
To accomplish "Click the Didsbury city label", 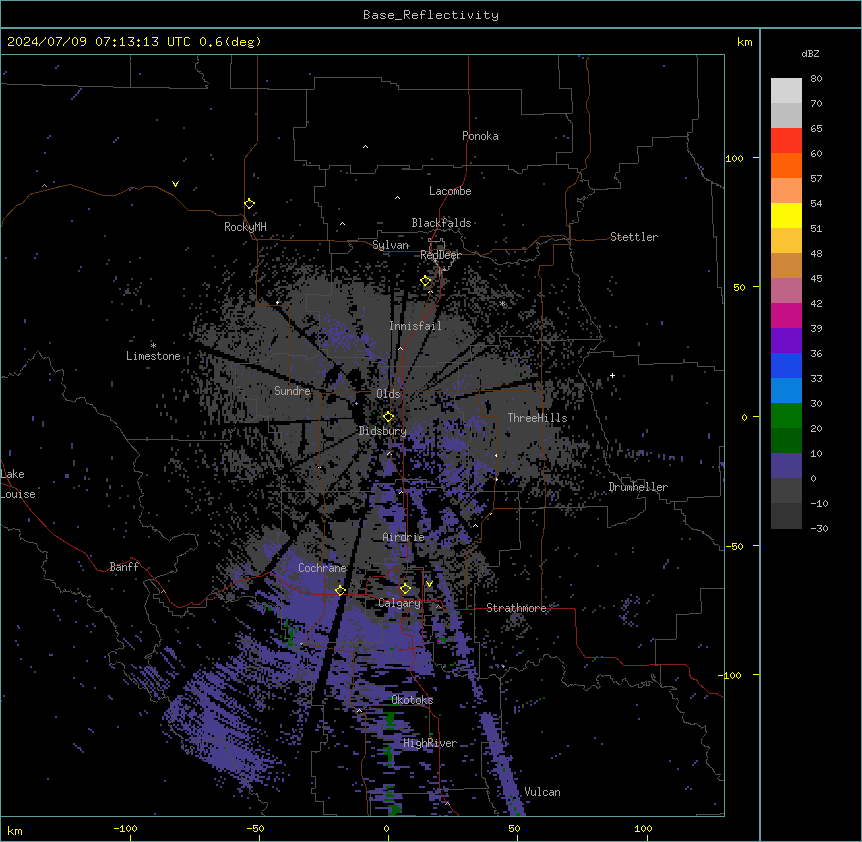I will pyautogui.click(x=383, y=431).
